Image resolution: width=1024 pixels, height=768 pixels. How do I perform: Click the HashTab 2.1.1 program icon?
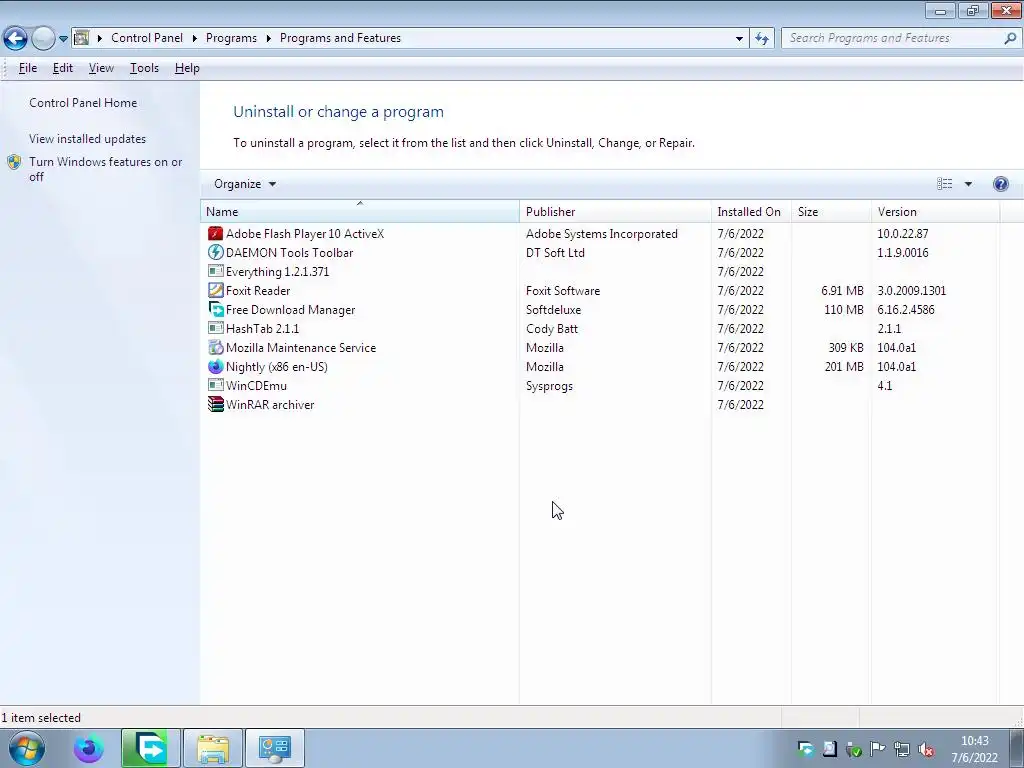coord(216,328)
